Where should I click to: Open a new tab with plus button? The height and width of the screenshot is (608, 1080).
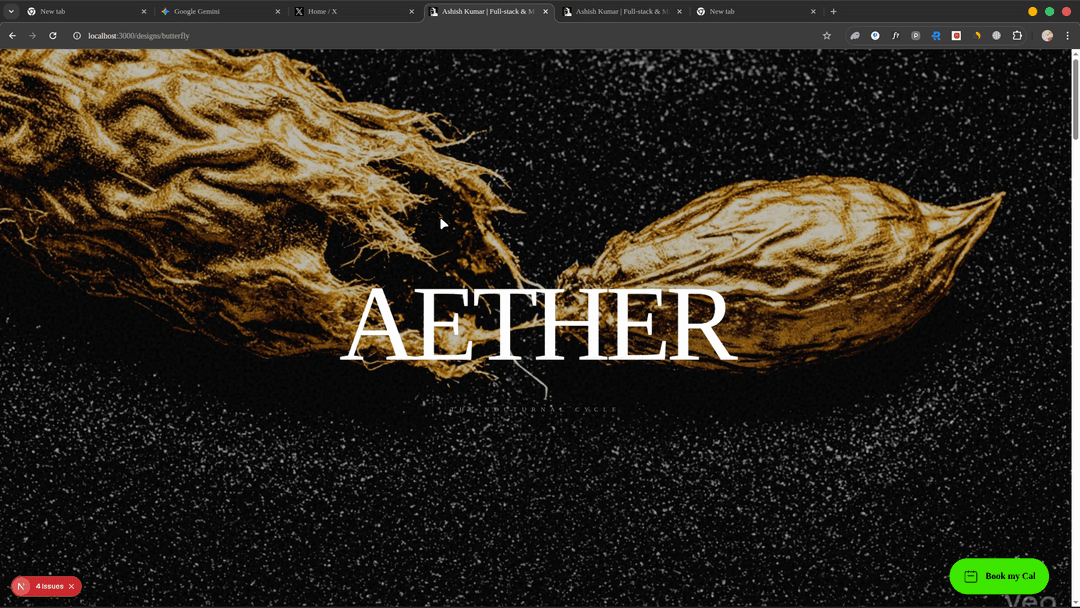[834, 12]
